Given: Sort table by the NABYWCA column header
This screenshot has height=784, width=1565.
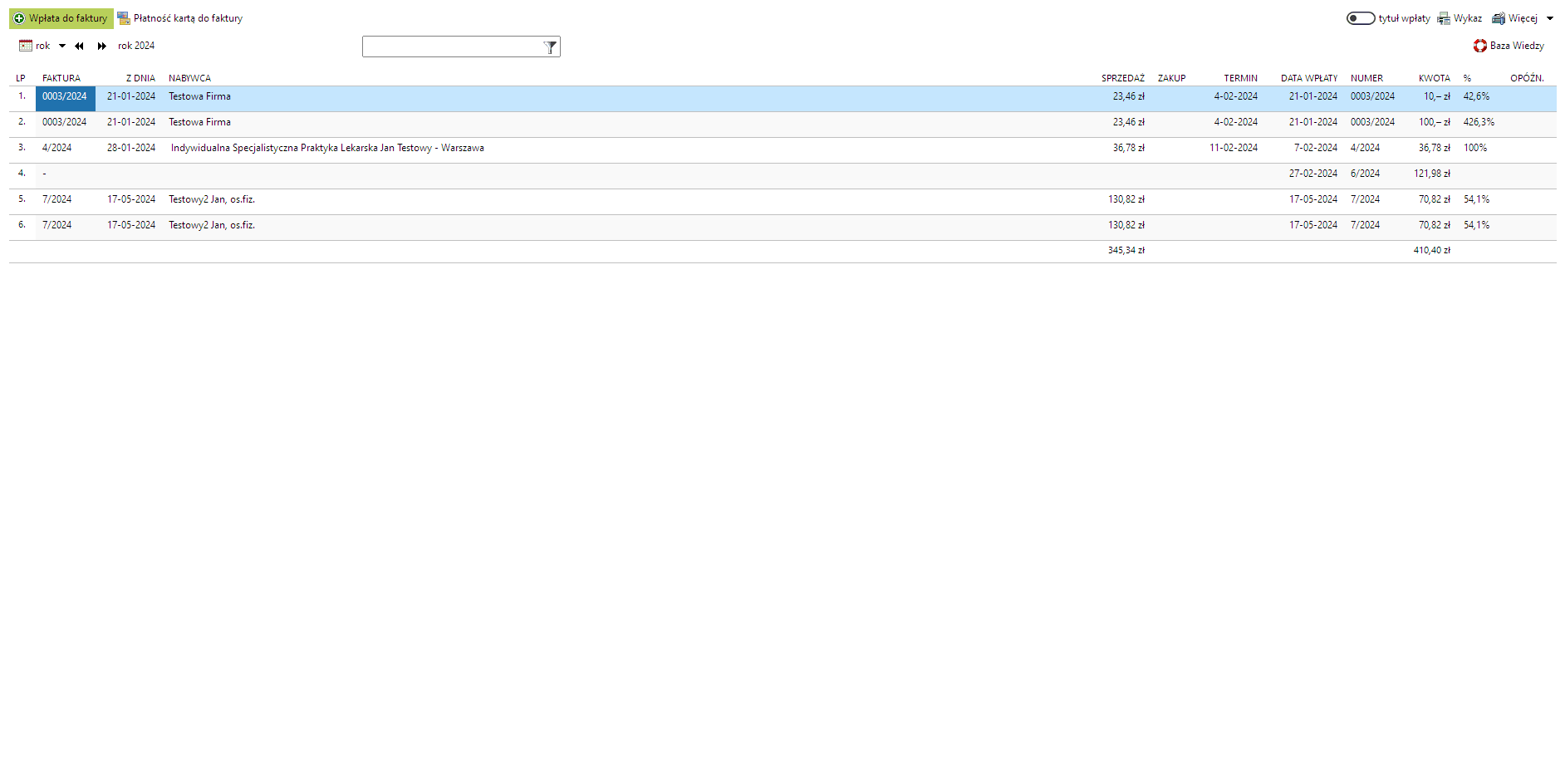Looking at the screenshot, I should click(x=189, y=78).
